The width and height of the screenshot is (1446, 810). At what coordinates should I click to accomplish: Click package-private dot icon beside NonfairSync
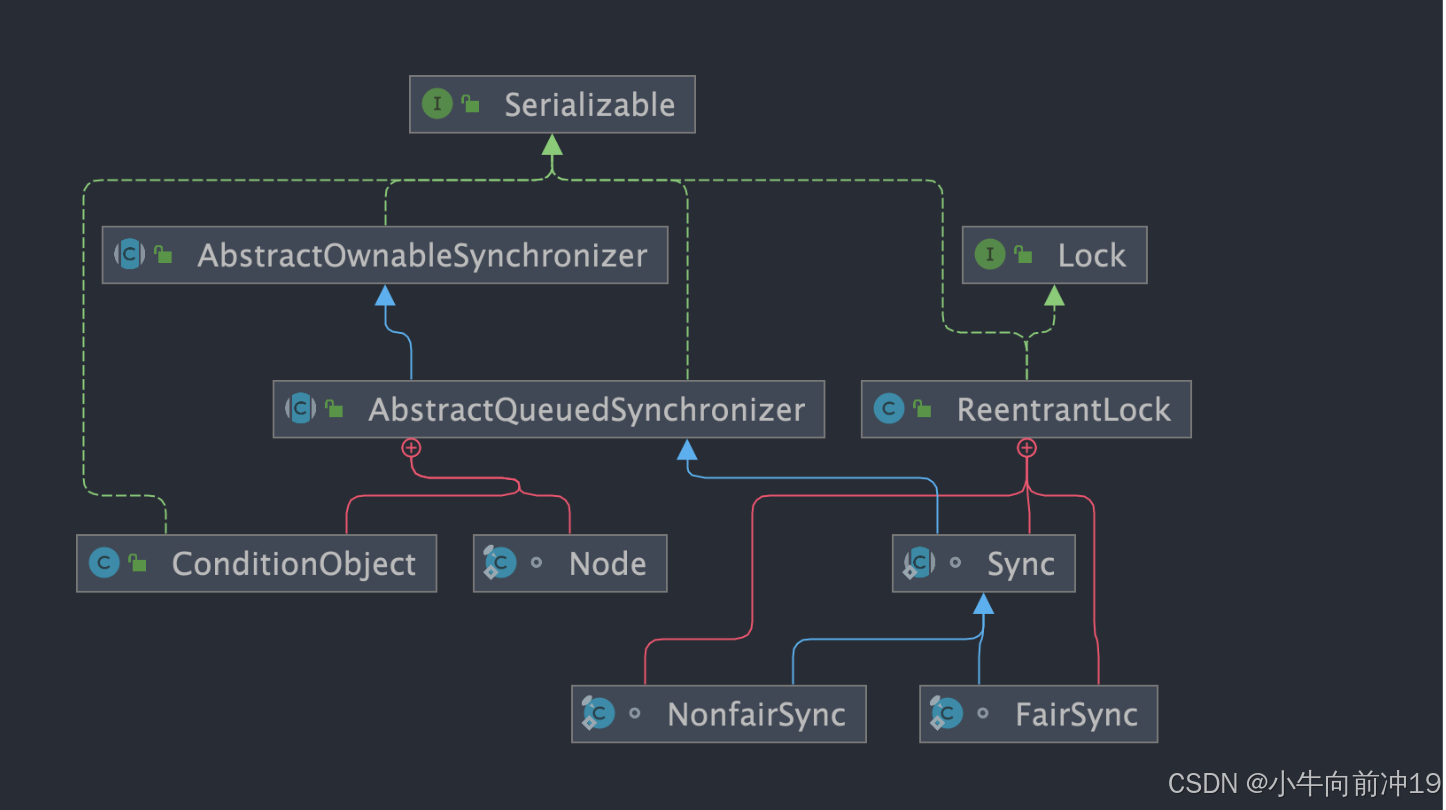tap(635, 714)
